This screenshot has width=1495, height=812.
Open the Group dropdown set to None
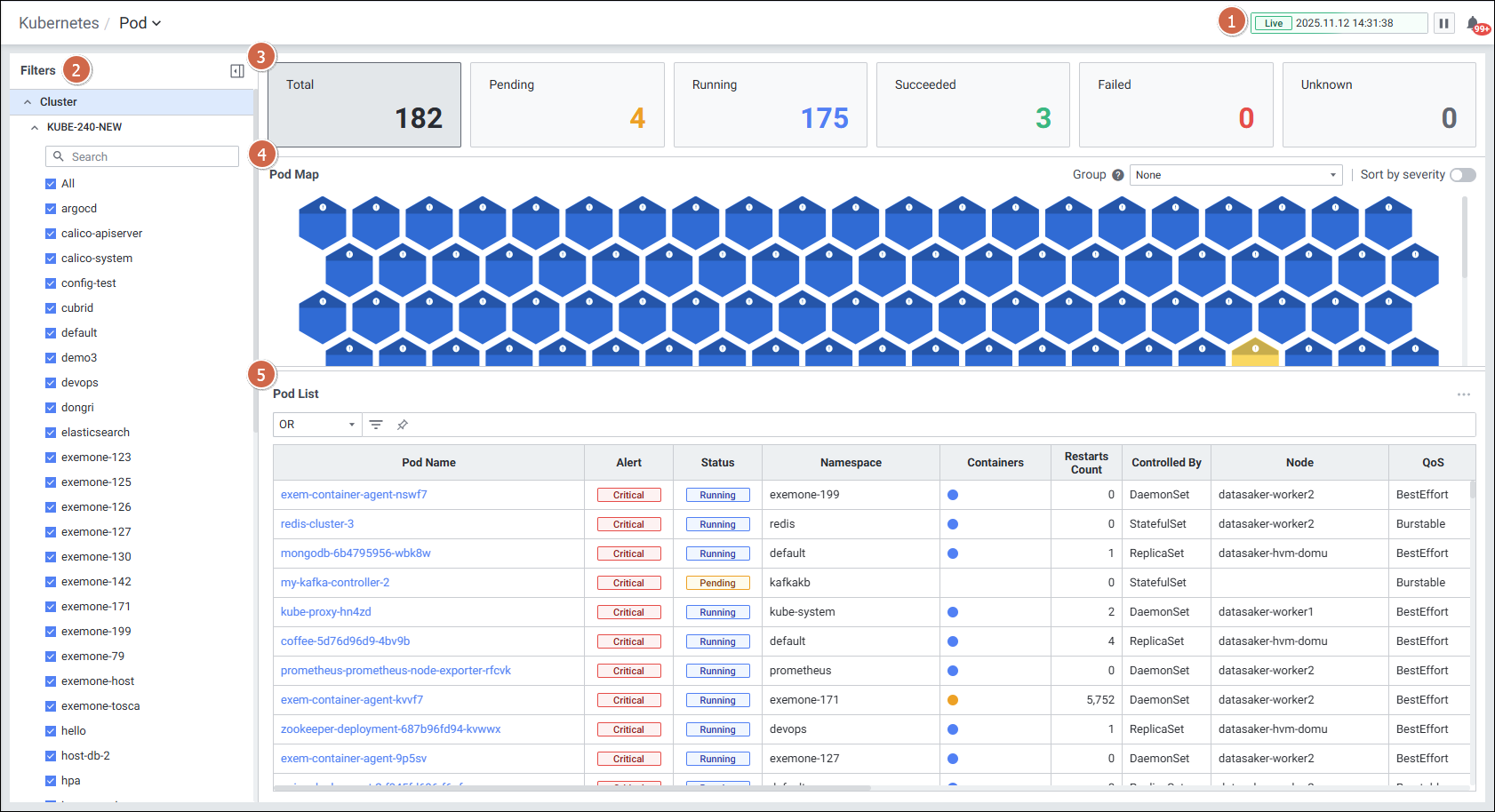[1235, 175]
